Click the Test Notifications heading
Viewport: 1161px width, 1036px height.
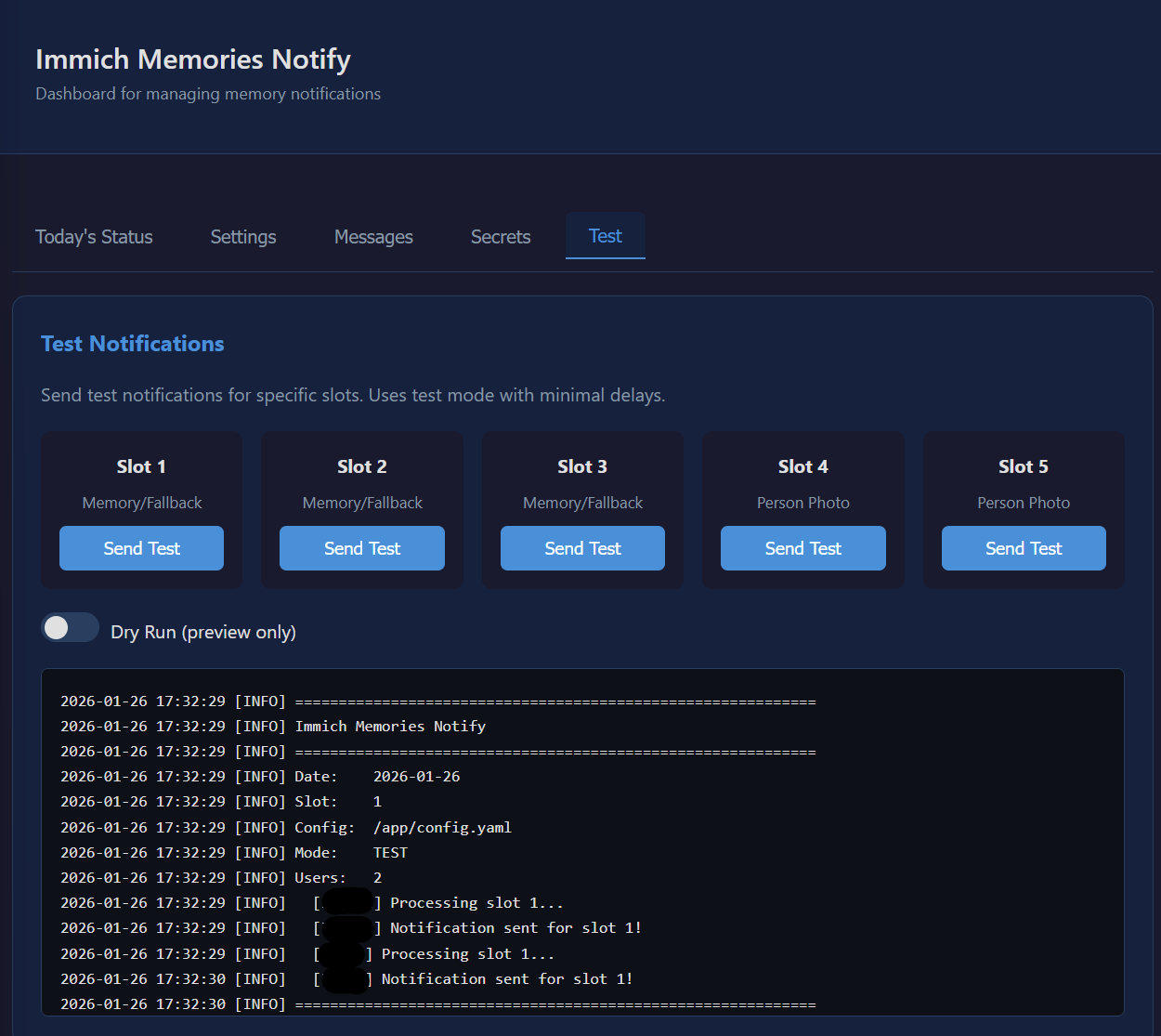133,344
